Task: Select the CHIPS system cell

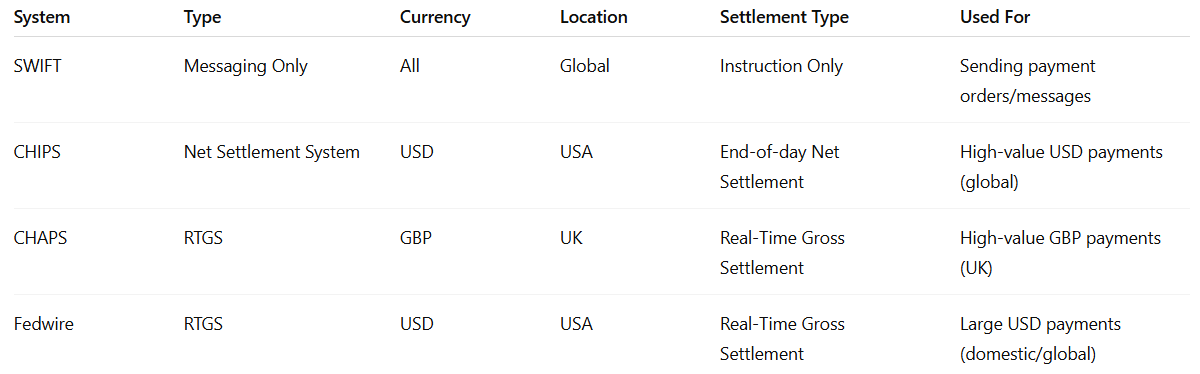Action: click(x=36, y=152)
